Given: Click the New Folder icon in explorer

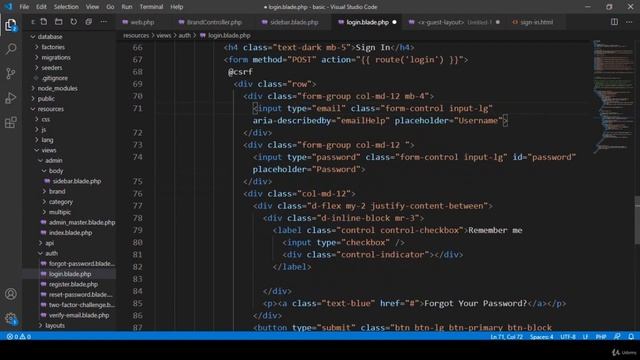Looking at the screenshot, I should (x=58, y=22).
